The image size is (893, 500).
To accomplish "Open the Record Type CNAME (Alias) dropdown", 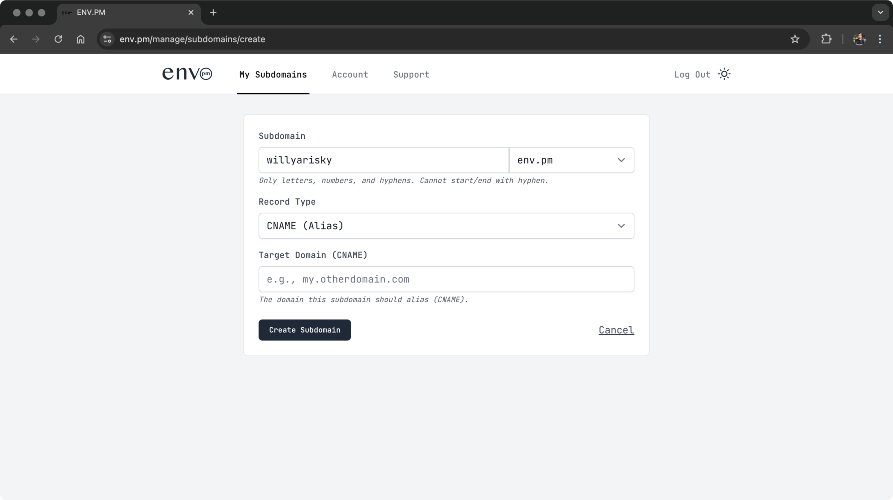I will [x=446, y=226].
